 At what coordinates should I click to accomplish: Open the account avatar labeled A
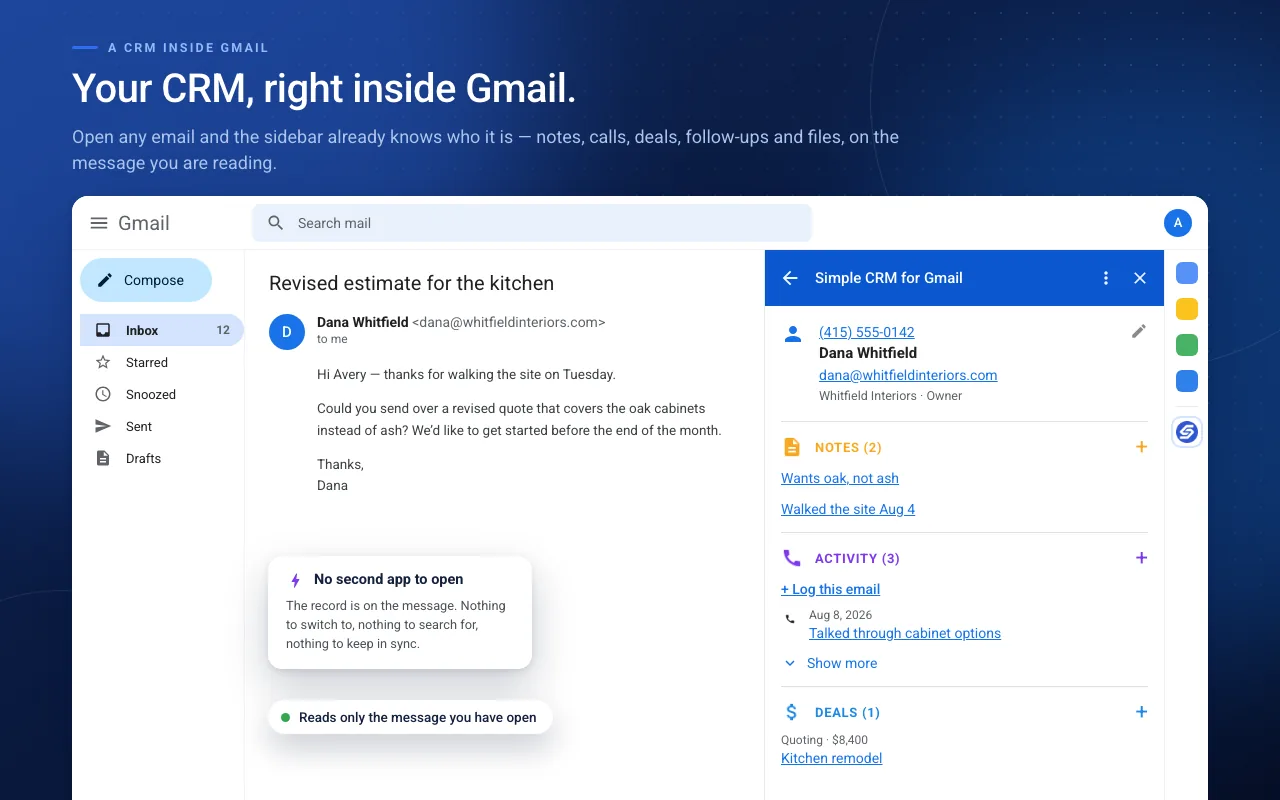1178,223
